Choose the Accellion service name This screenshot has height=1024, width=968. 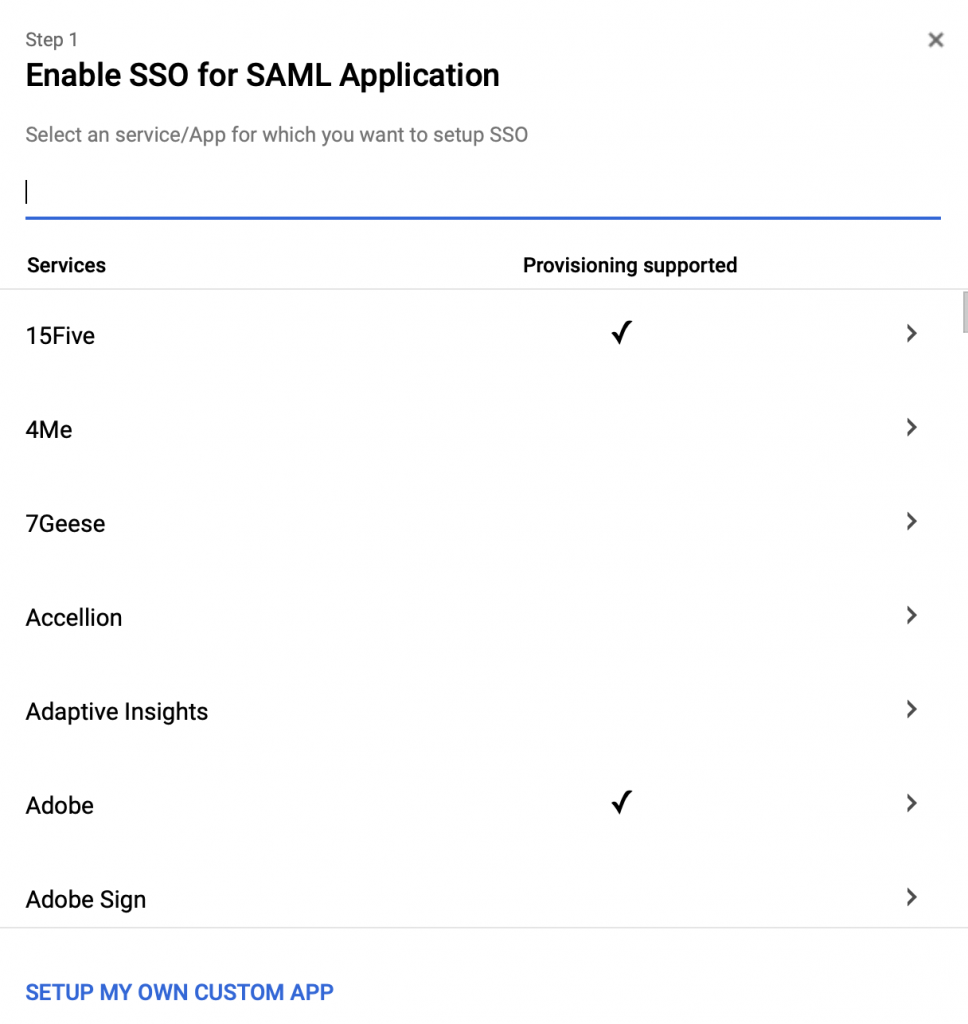[74, 618]
